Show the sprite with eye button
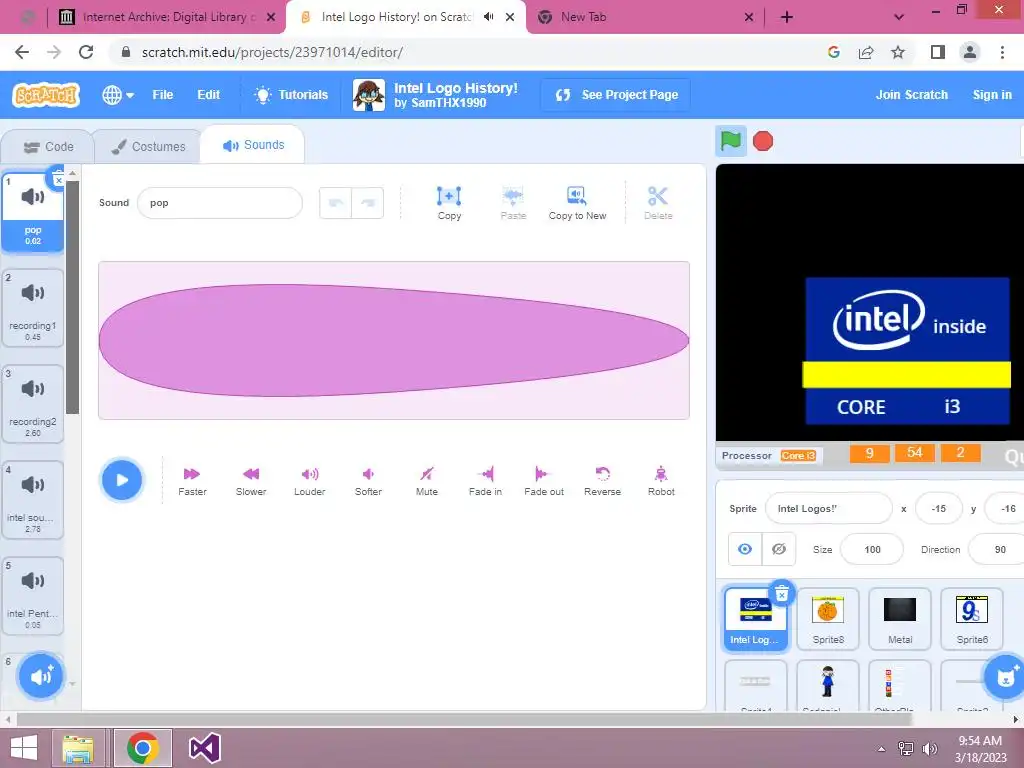Image resolution: width=1024 pixels, height=768 pixels. (x=745, y=549)
